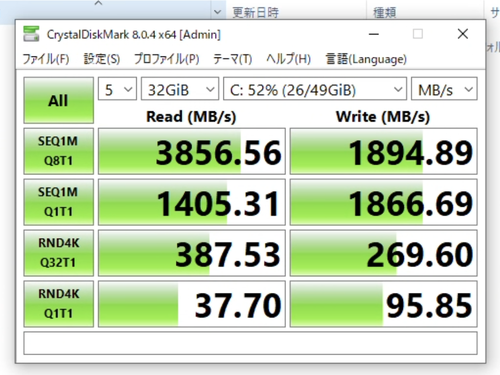Click the RND4K Q1T1 read result 37.70
The height and width of the screenshot is (375, 500).
point(192,304)
